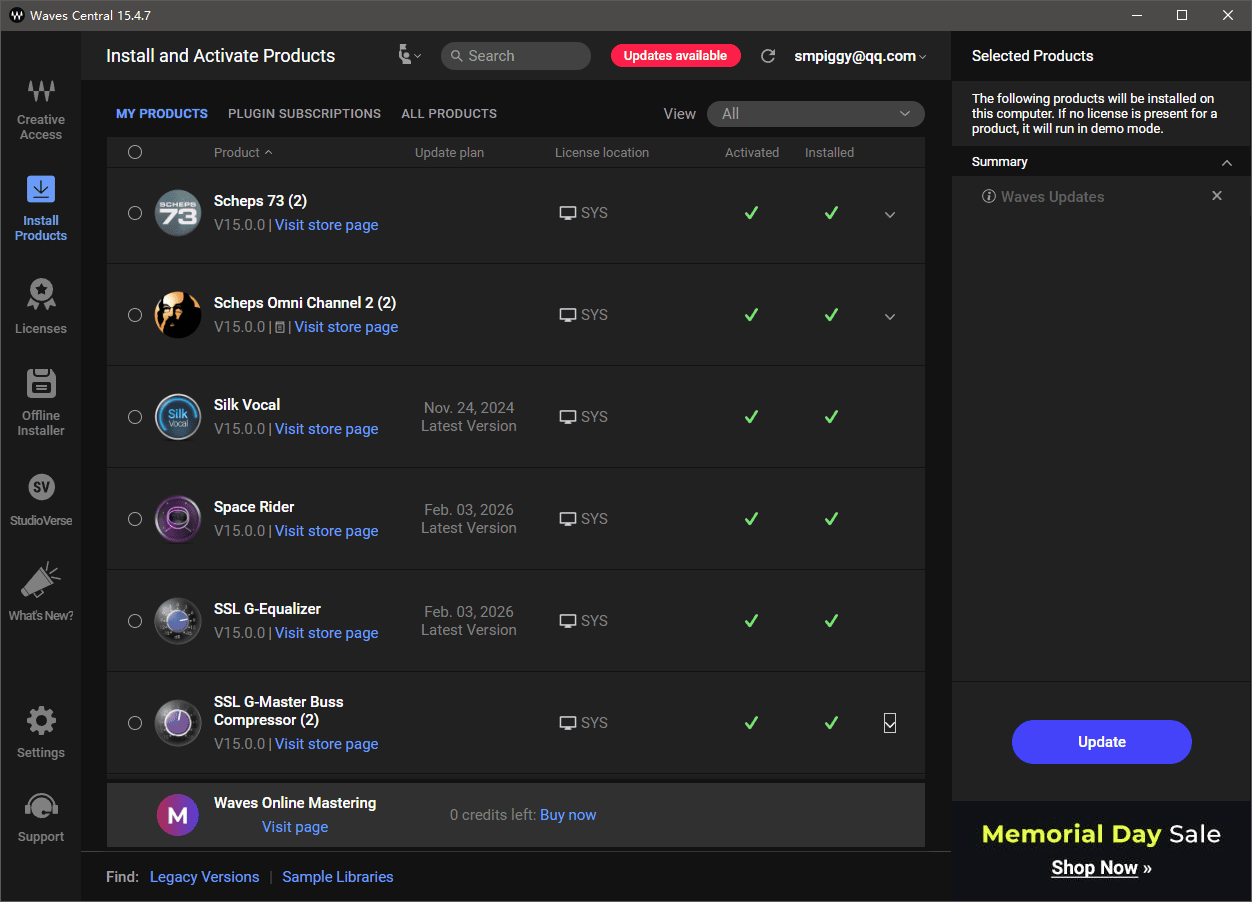Viewport: 1252px width, 902px height.
Task: Open Visit page link for Online Mastering
Action: pos(295,827)
